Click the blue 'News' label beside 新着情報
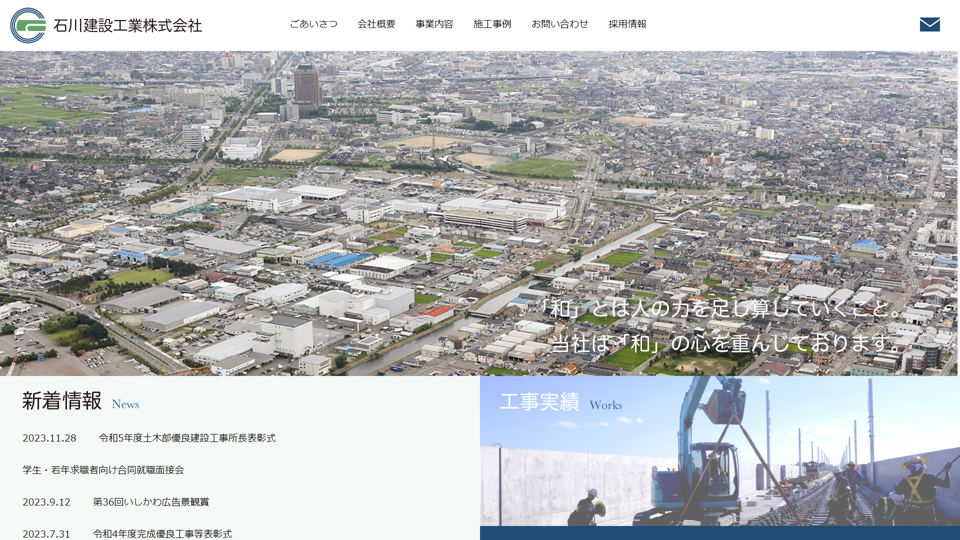Image resolution: width=960 pixels, height=540 pixels. point(126,405)
